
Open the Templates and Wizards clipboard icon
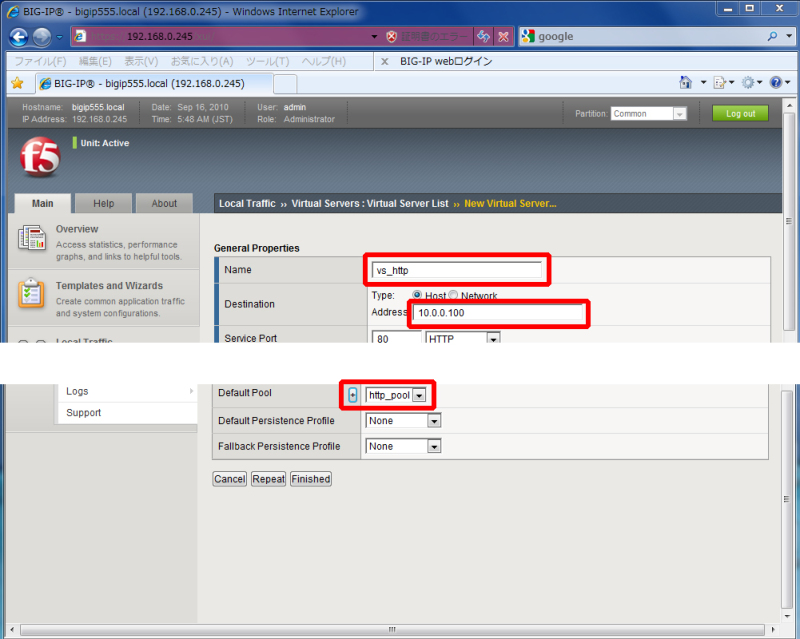pyautogui.click(x=33, y=294)
